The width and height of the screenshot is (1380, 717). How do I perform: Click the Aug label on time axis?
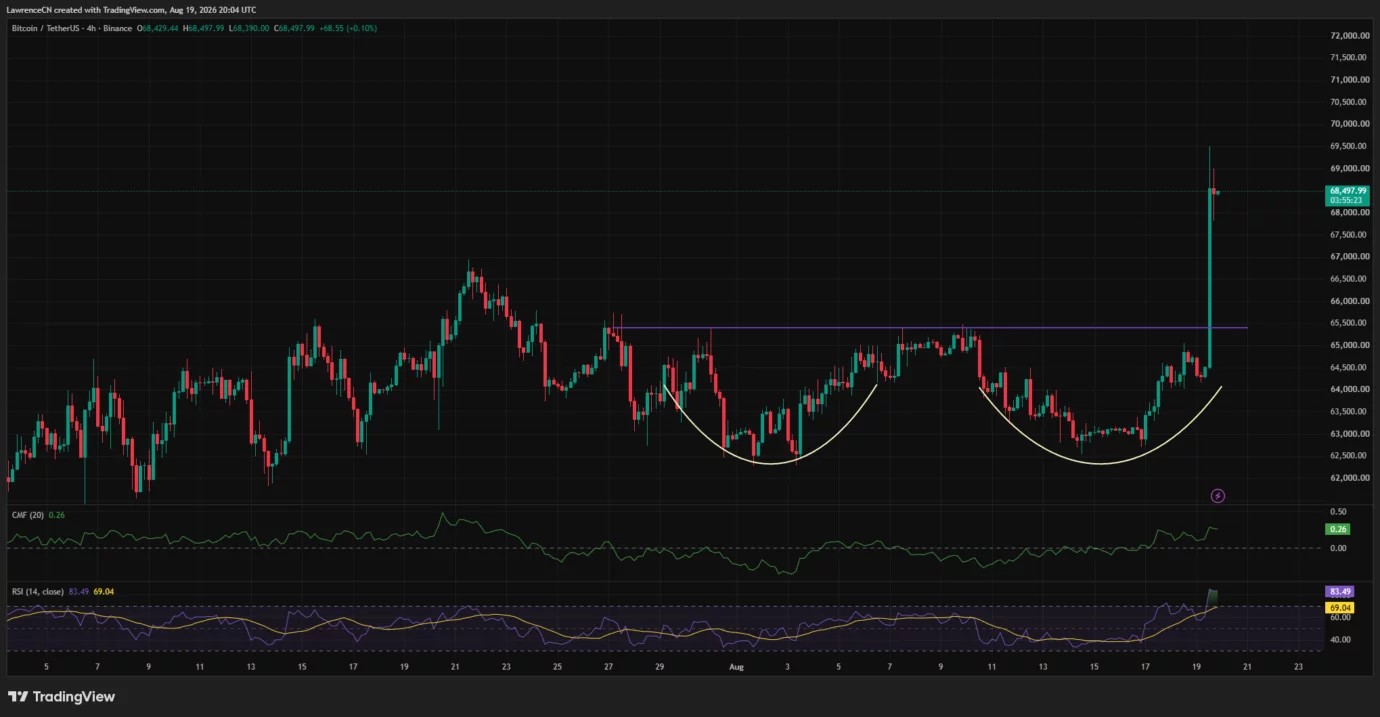[x=737, y=666]
